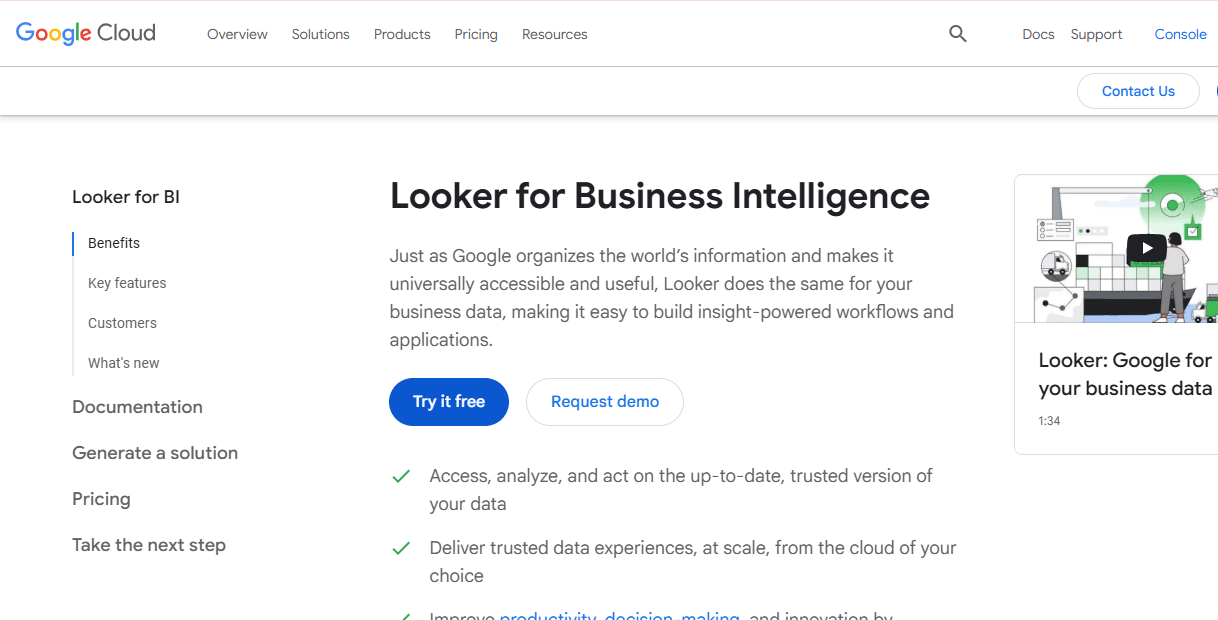Open Documentation in sidebar
Screen dimensions: 1218x620
pyautogui.click(x=137, y=407)
